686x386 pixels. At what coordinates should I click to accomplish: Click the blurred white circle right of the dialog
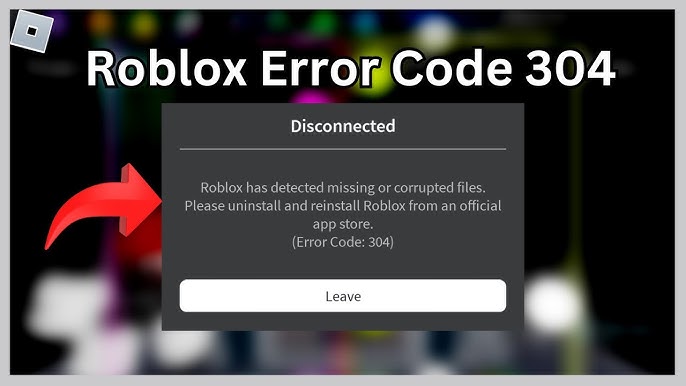point(553,304)
